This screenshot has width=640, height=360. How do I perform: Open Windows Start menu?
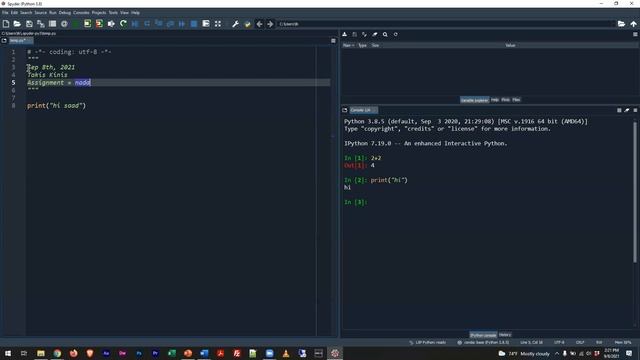click(7, 353)
